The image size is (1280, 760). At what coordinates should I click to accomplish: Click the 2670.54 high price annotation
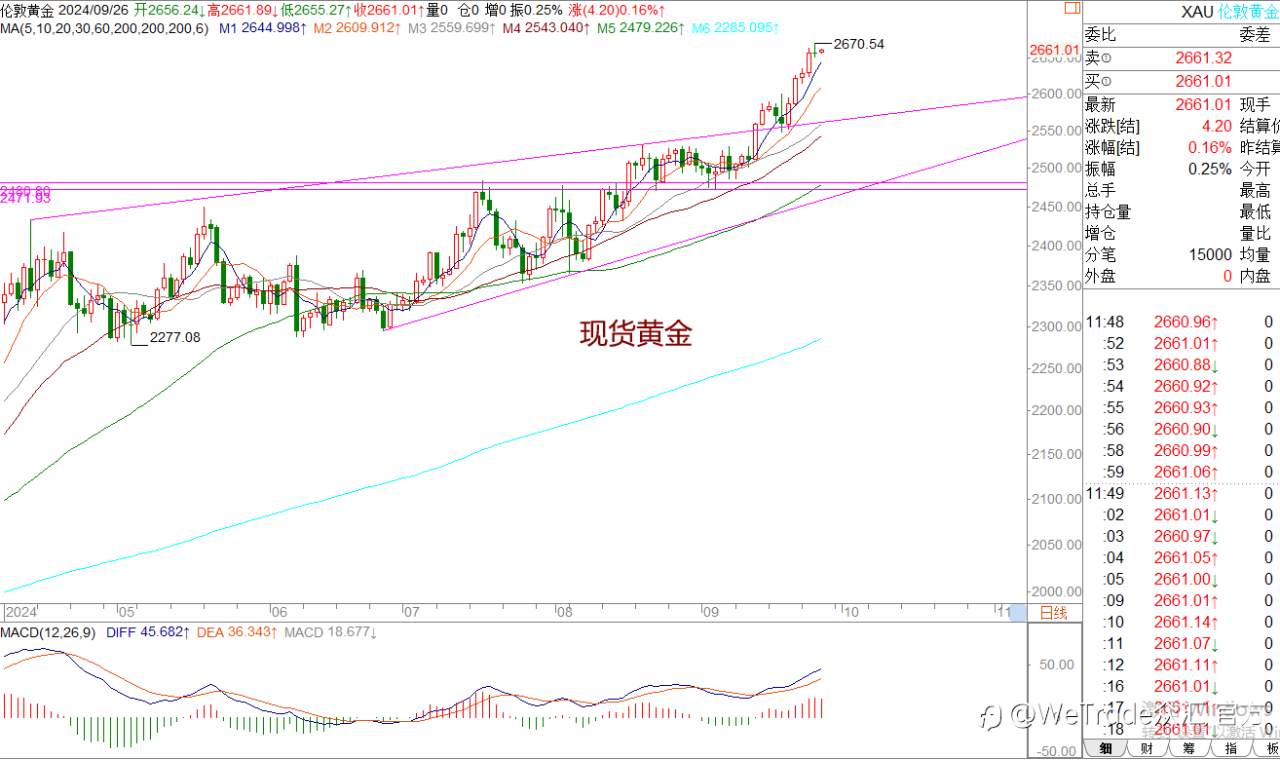(x=858, y=44)
